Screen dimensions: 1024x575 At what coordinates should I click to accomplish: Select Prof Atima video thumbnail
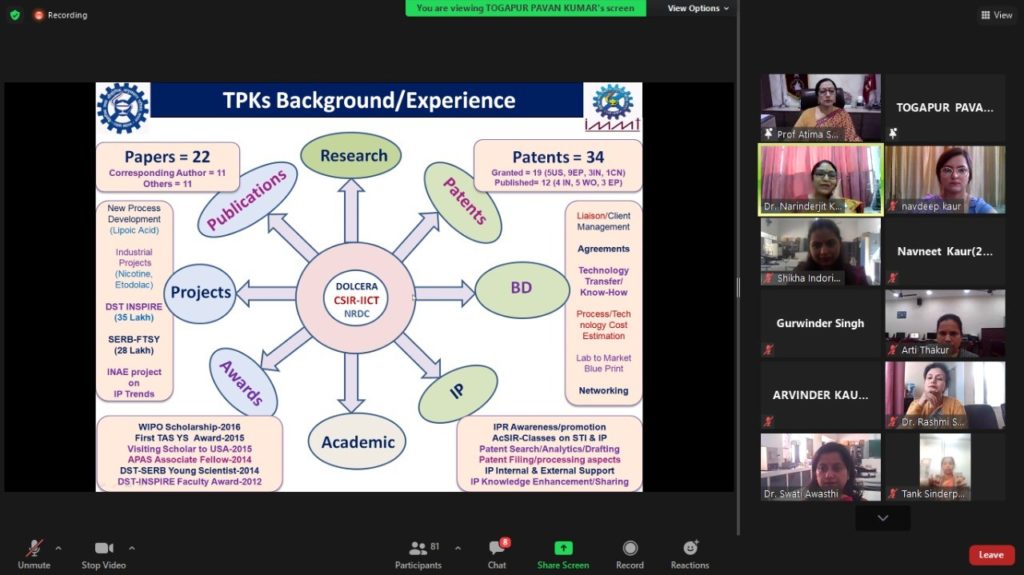(x=820, y=107)
